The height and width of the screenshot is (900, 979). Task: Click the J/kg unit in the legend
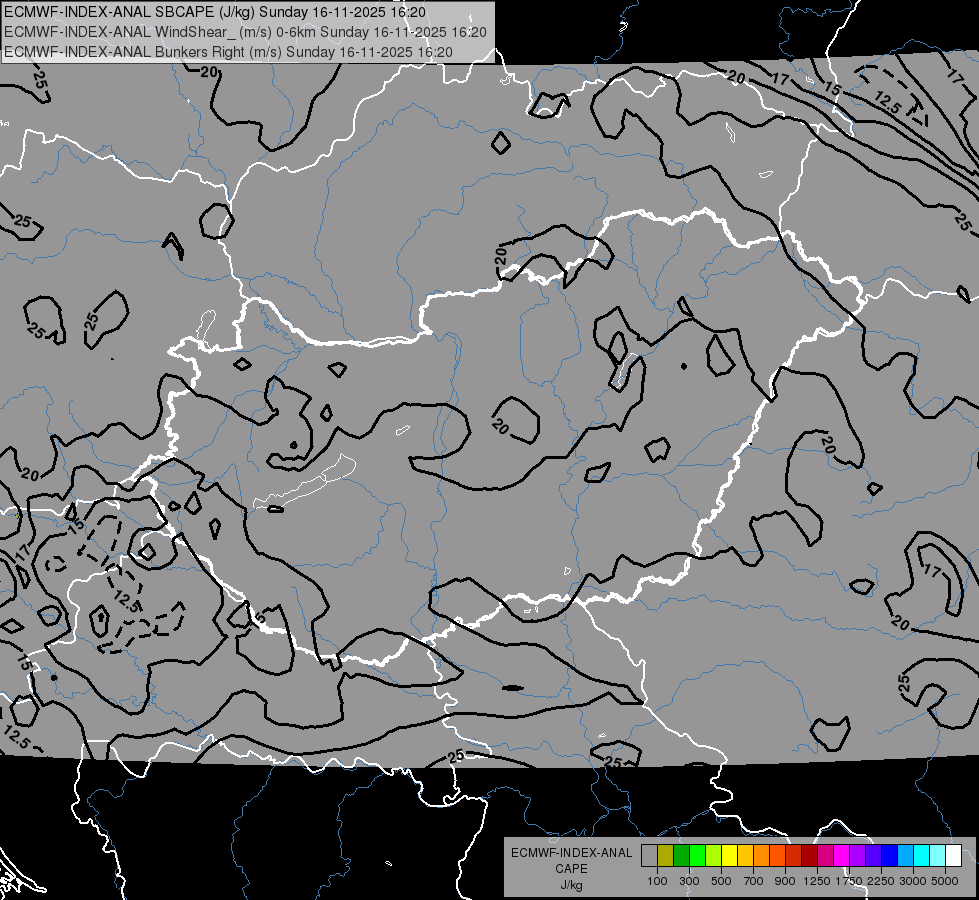tap(571, 885)
